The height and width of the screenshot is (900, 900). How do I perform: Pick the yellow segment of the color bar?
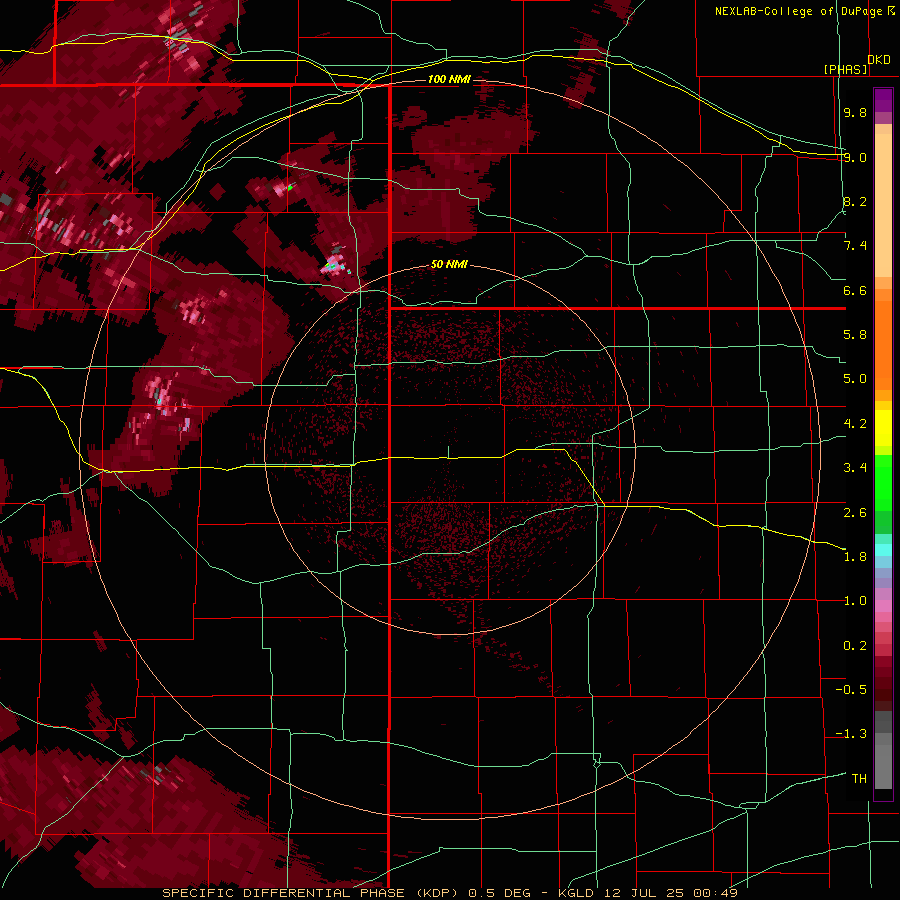[883, 428]
